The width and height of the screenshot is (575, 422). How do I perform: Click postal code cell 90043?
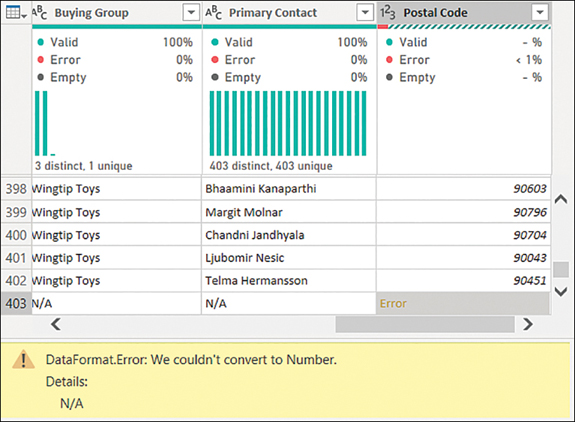pos(464,258)
